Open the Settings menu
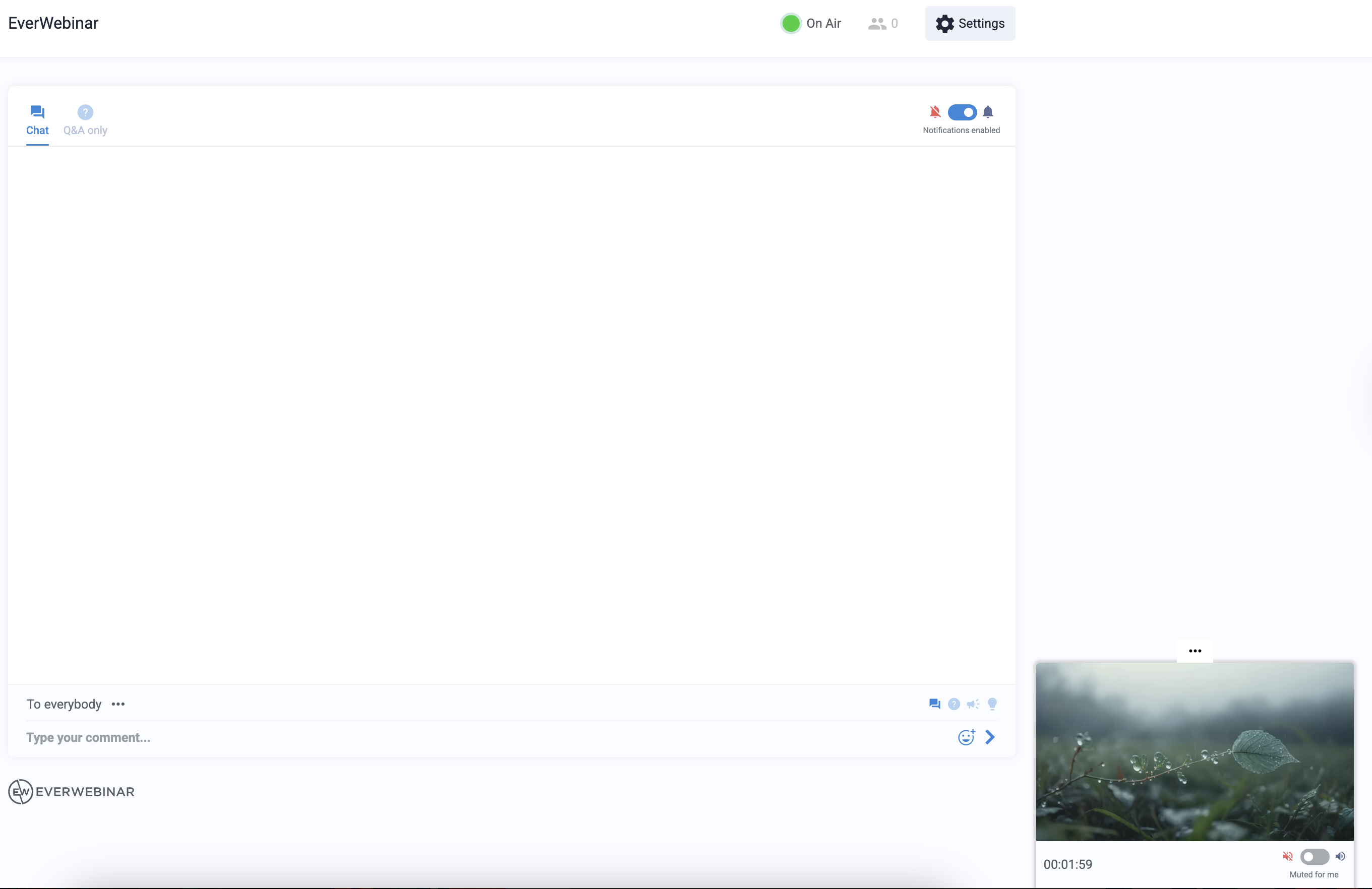This screenshot has height=889, width=1372. [x=970, y=23]
